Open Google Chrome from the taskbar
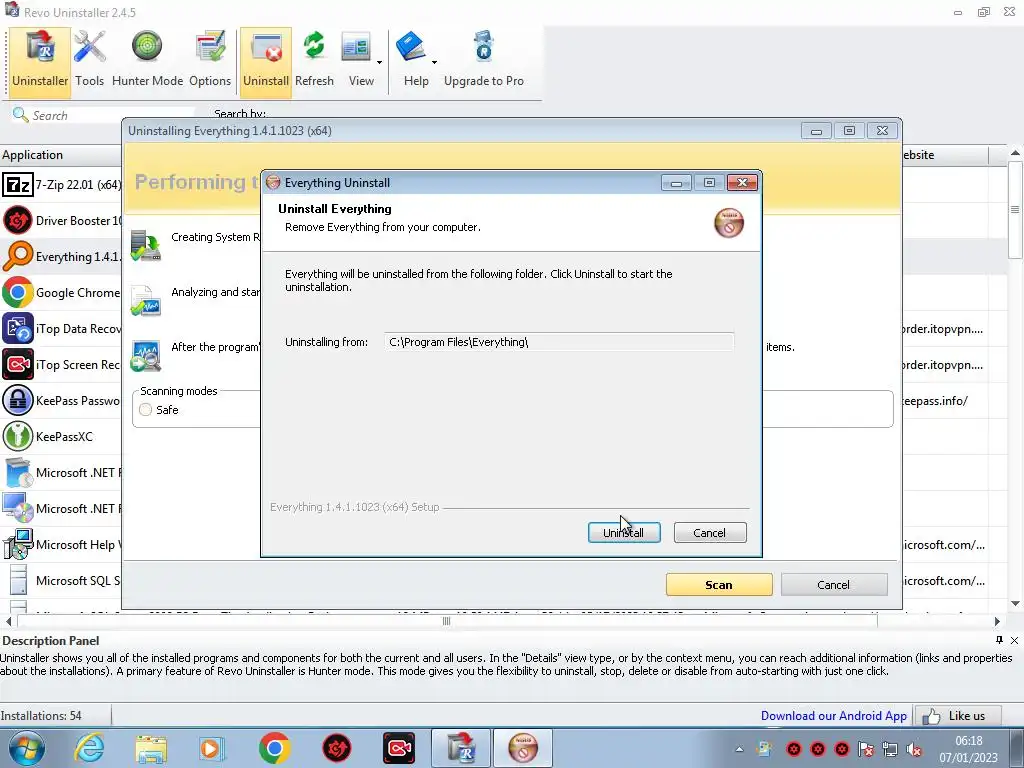 click(x=274, y=748)
